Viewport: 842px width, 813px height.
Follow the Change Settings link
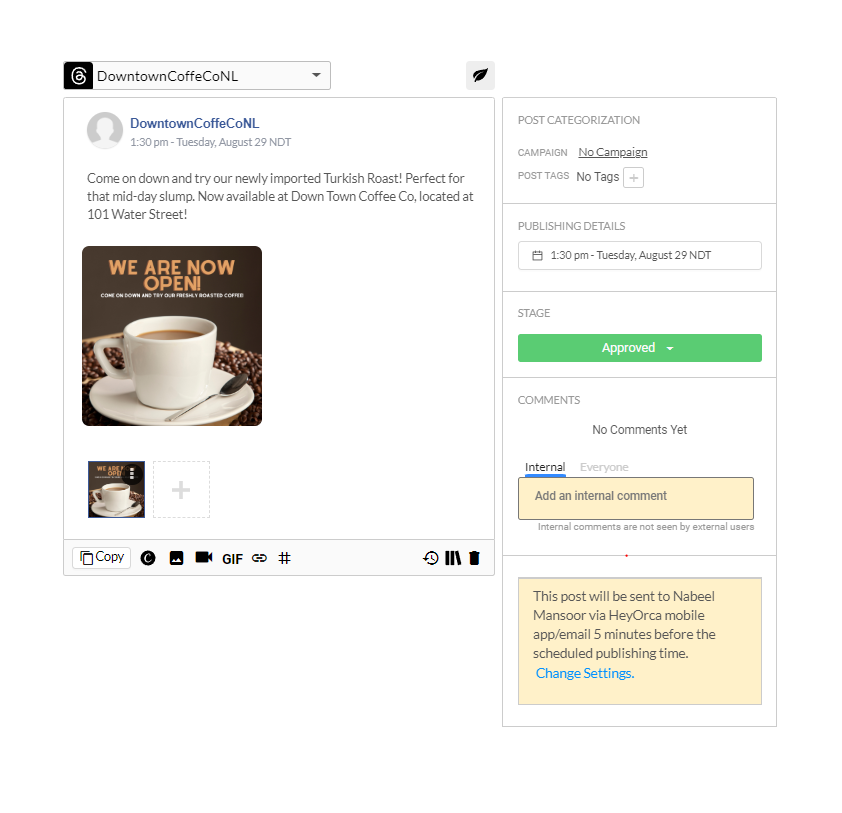tap(585, 673)
